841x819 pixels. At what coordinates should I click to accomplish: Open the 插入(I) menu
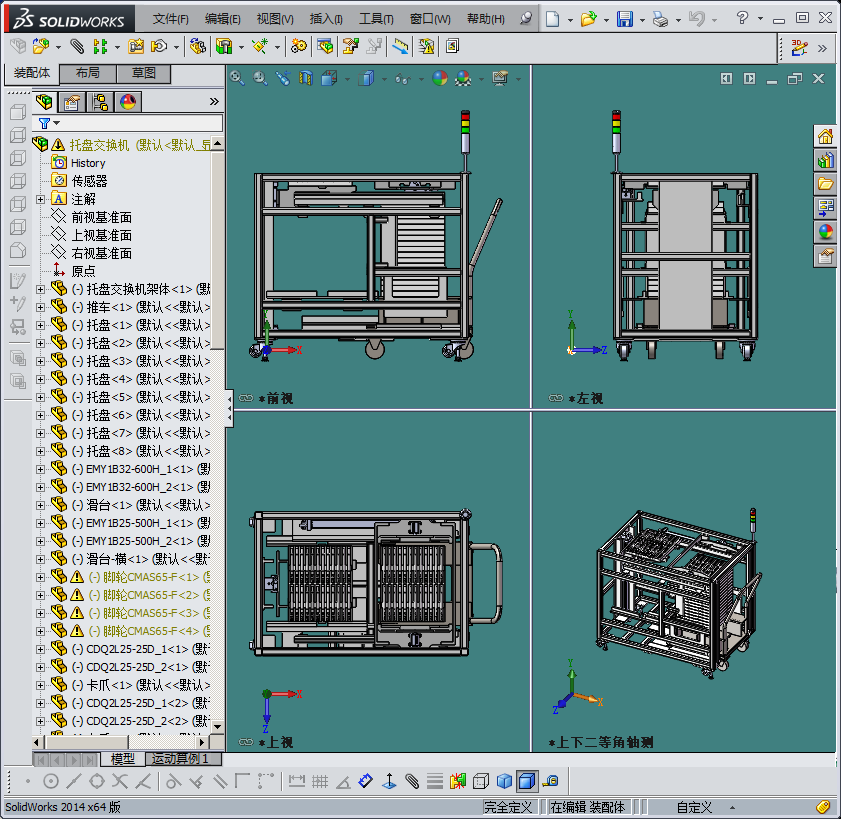326,19
